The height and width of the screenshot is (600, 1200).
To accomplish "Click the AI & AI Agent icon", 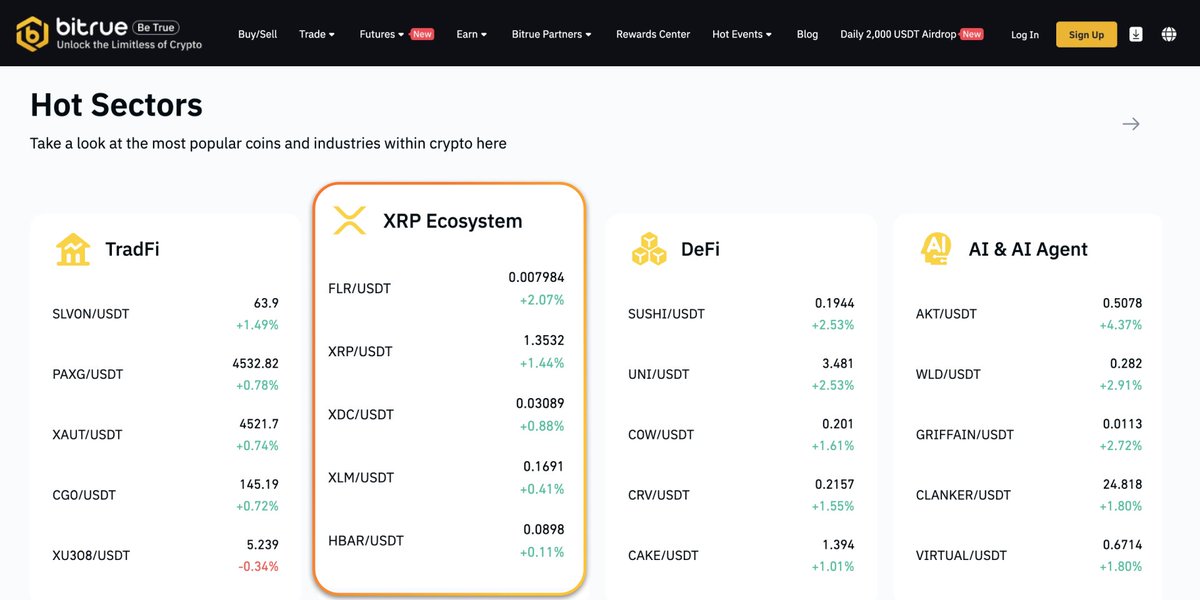I will point(936,249).
